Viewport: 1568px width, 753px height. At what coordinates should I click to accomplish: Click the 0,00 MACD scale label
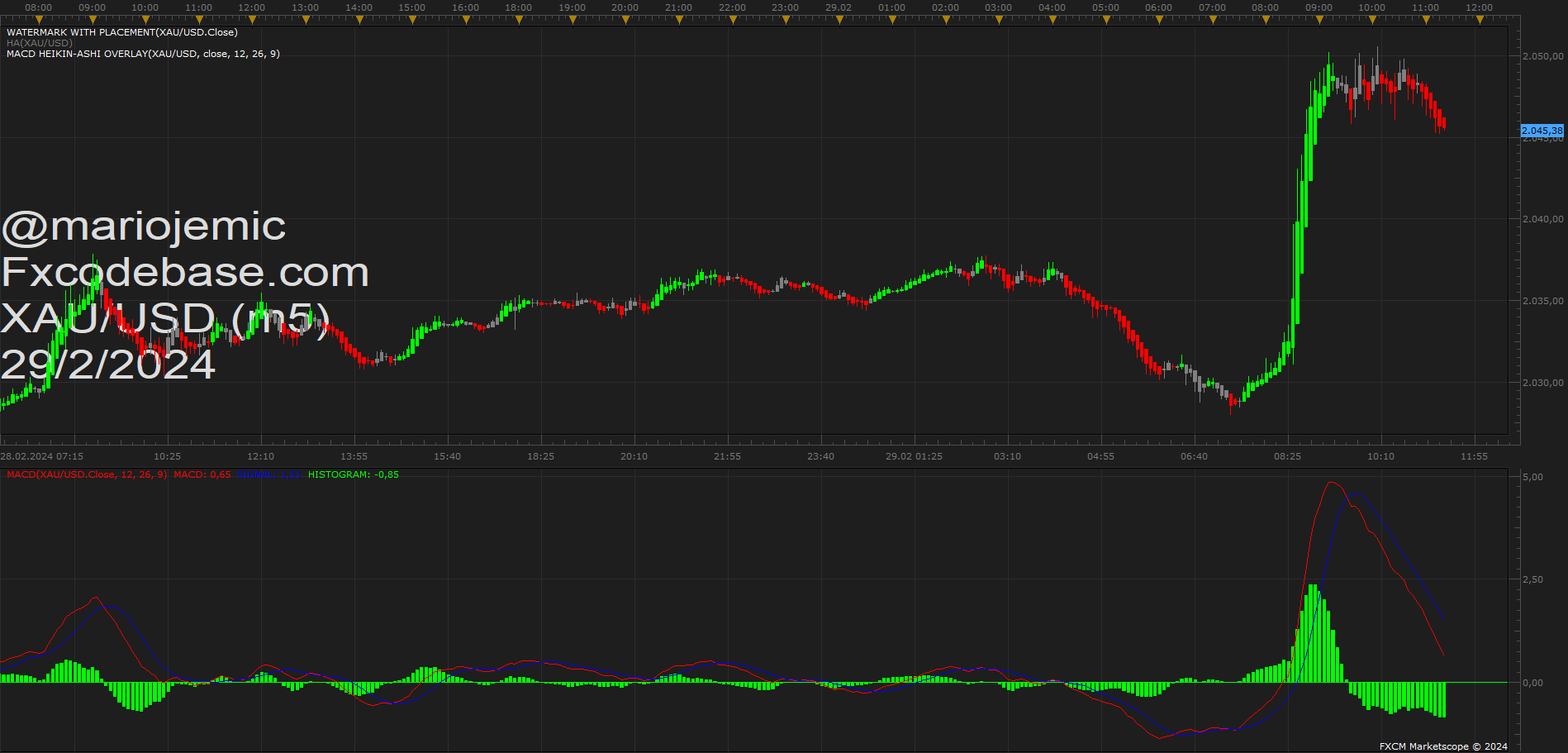[1532, 683]
